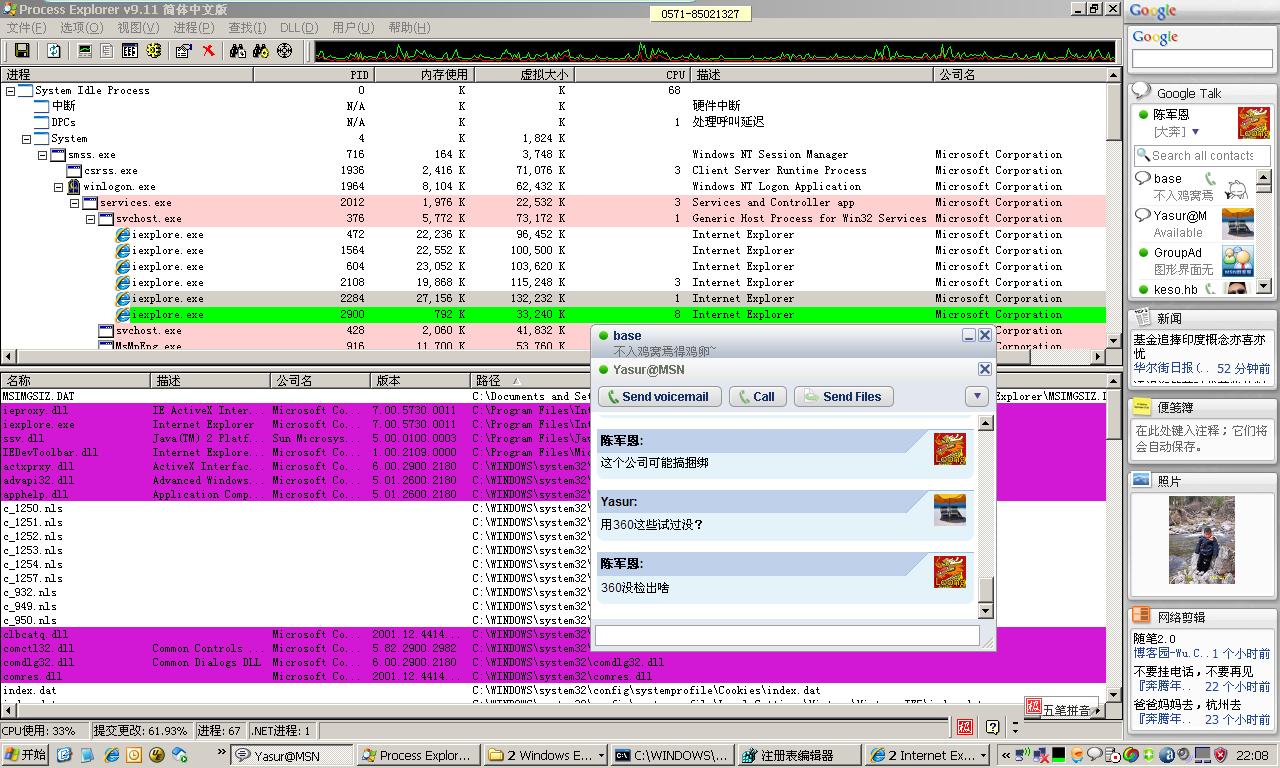Collapse the System Idle Process tree node

tap(11, 91)
